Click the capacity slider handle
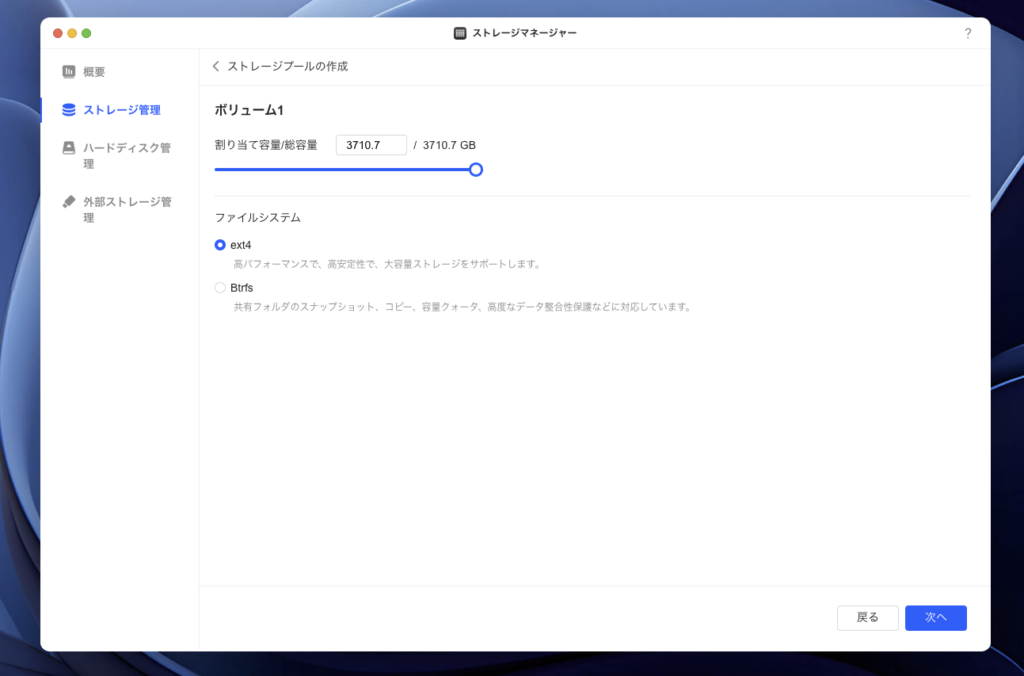 pos(476,170)
